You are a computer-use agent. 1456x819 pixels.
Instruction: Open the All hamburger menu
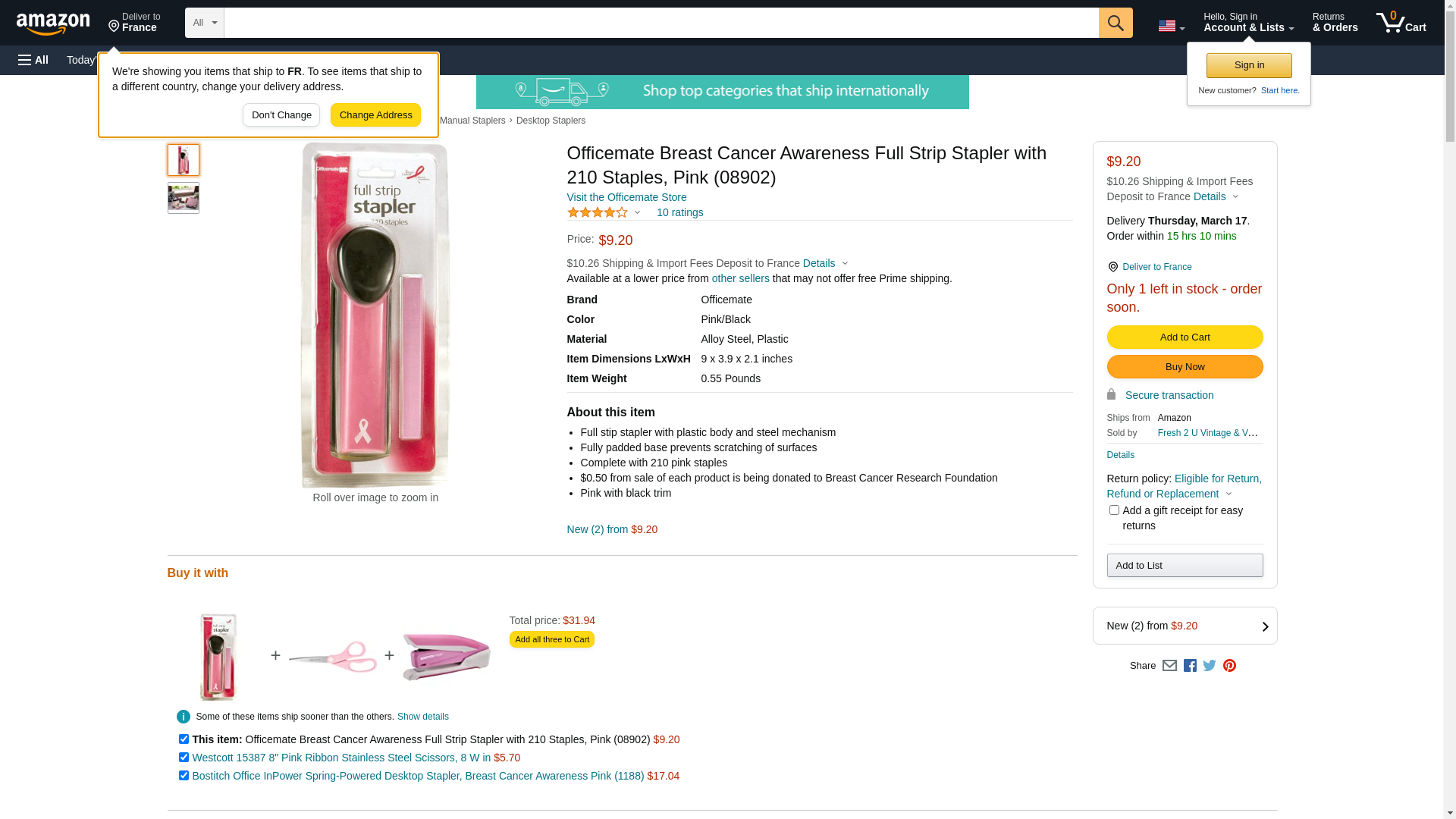coord(33,60)
